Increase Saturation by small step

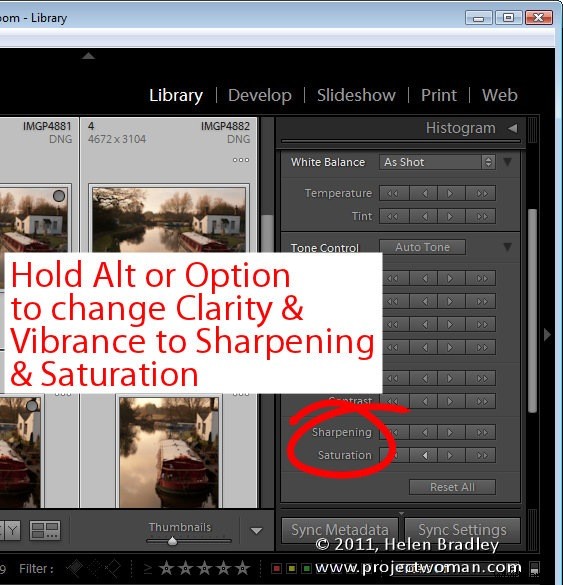tap(451, 456)
